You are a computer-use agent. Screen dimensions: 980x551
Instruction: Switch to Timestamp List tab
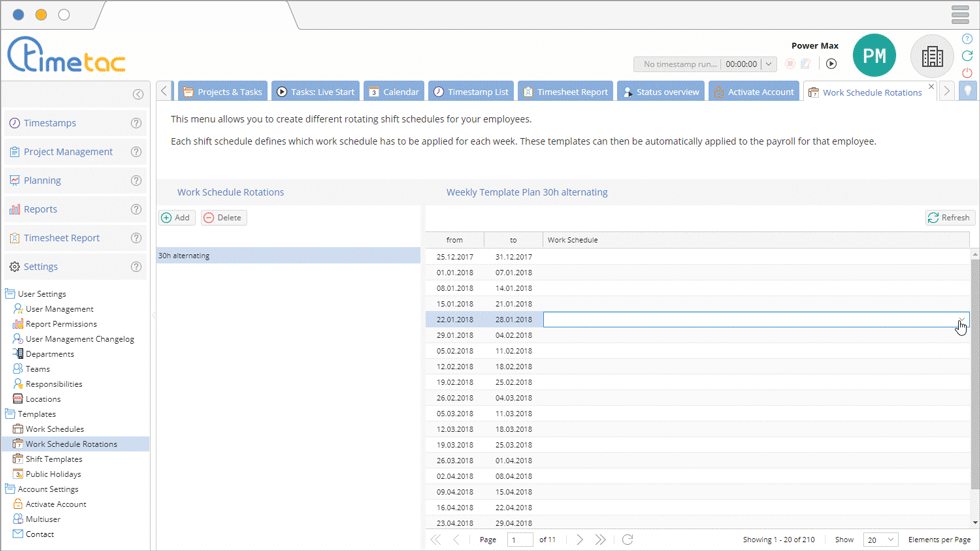coord(471,91)
